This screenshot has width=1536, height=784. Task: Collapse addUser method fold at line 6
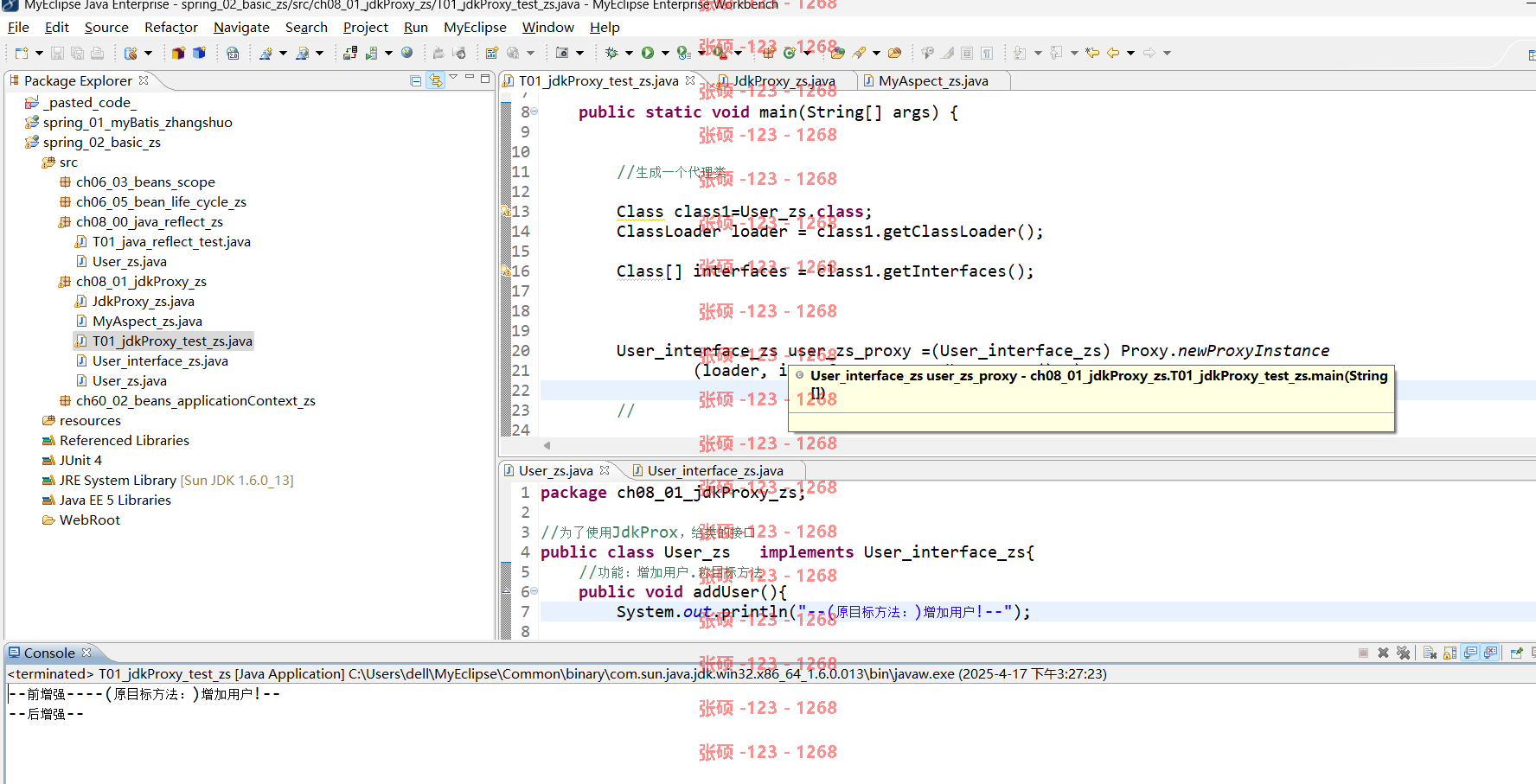[534, 591]
